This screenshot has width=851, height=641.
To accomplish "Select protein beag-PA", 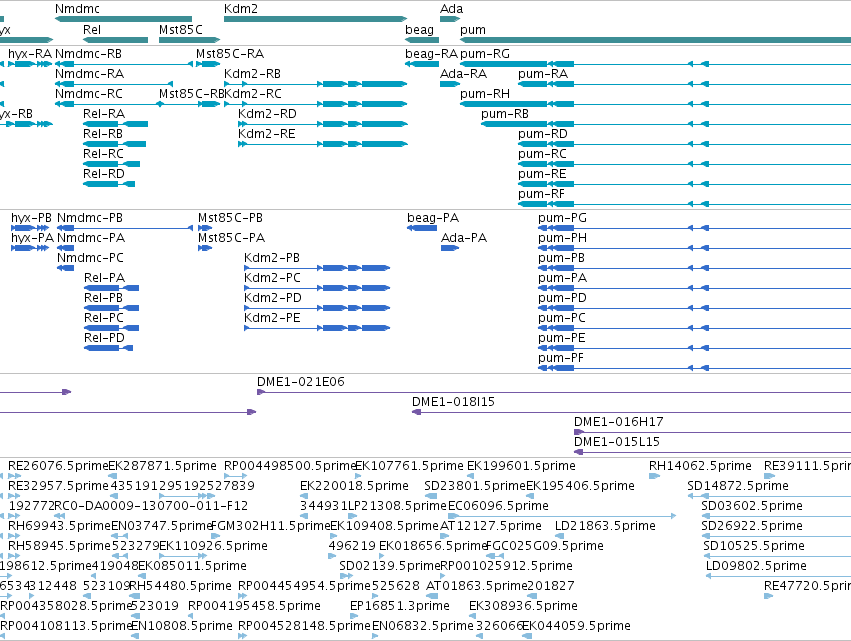I will click(422, 229).
